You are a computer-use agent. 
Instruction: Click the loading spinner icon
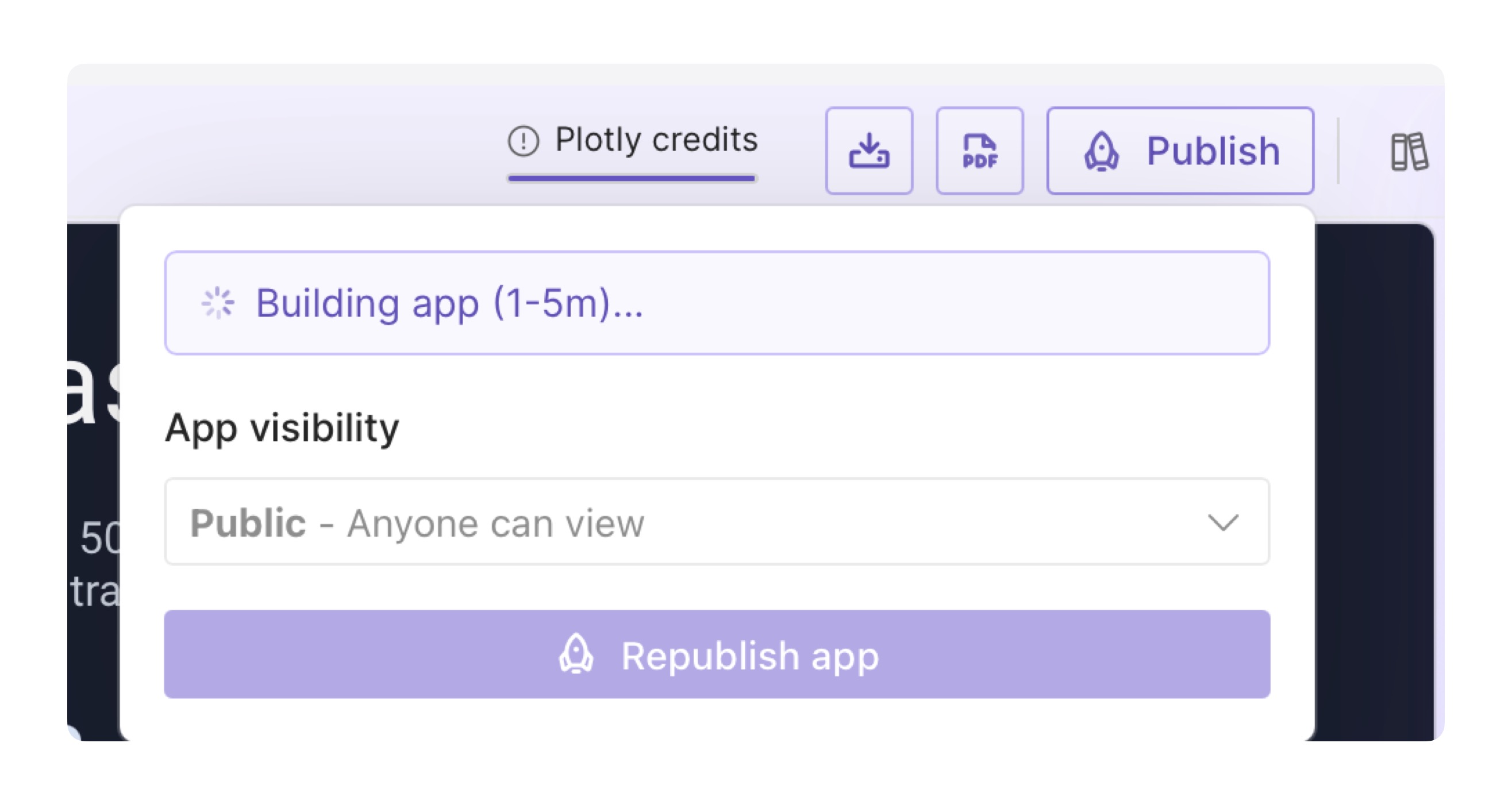218,303
